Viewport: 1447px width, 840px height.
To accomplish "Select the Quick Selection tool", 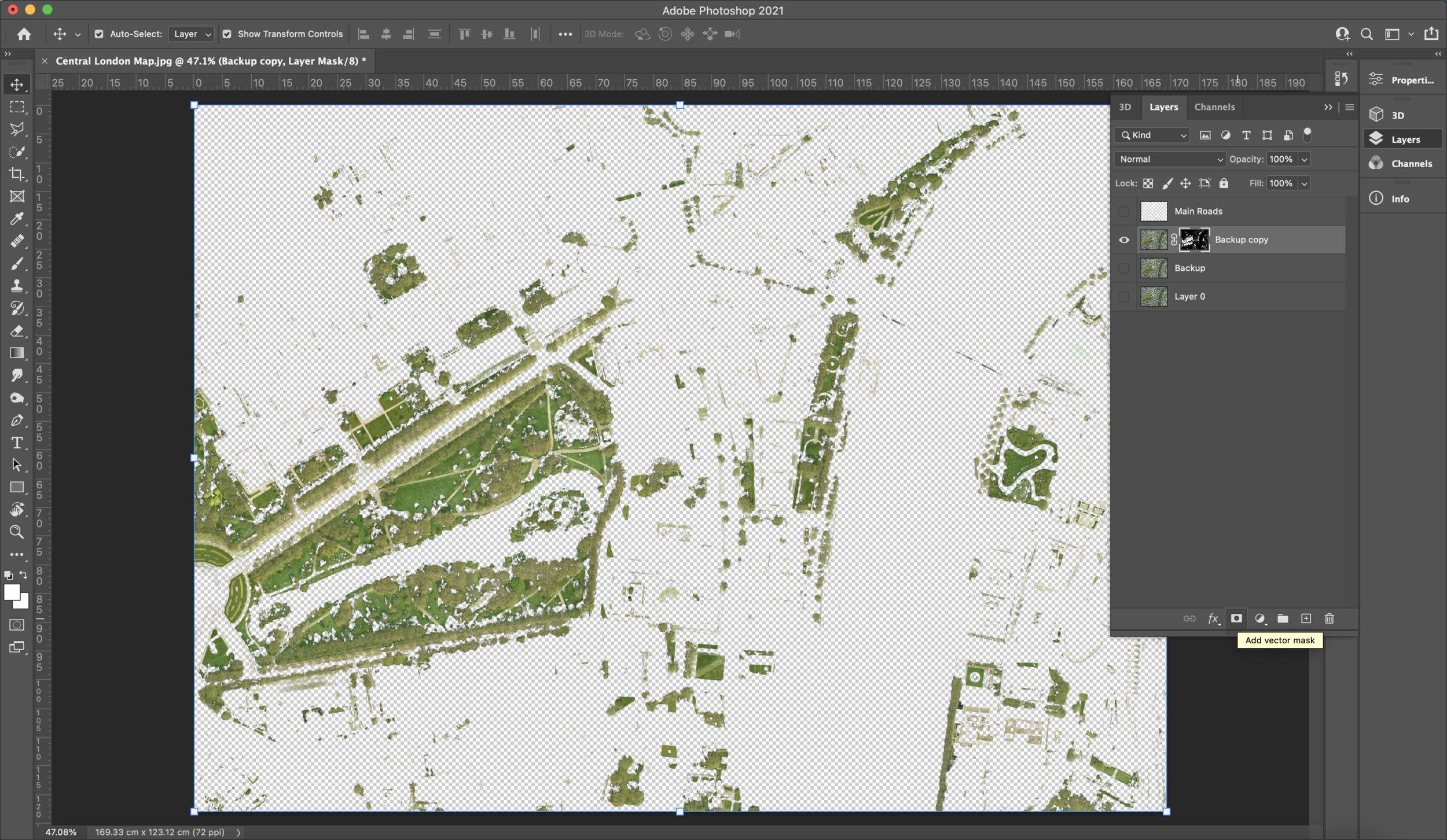I will (x=17, y=152).
